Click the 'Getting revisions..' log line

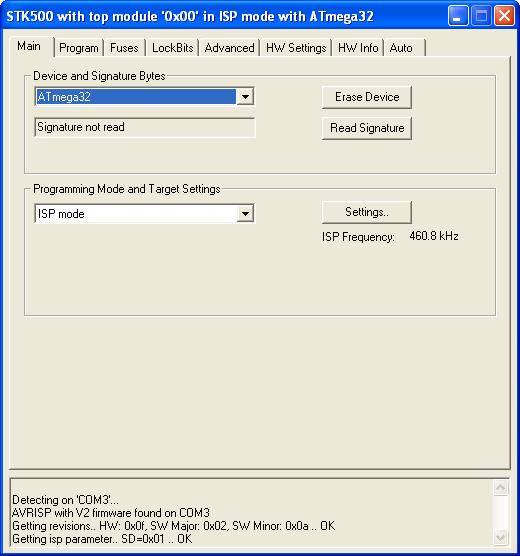[173, 526]
